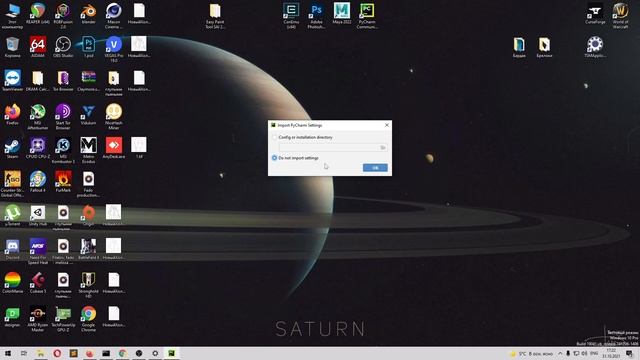The height and width of the screenshot is (360, 640).
Task: Open the ConEmu (x64) shortcut
Action: [x=291, y=16]
